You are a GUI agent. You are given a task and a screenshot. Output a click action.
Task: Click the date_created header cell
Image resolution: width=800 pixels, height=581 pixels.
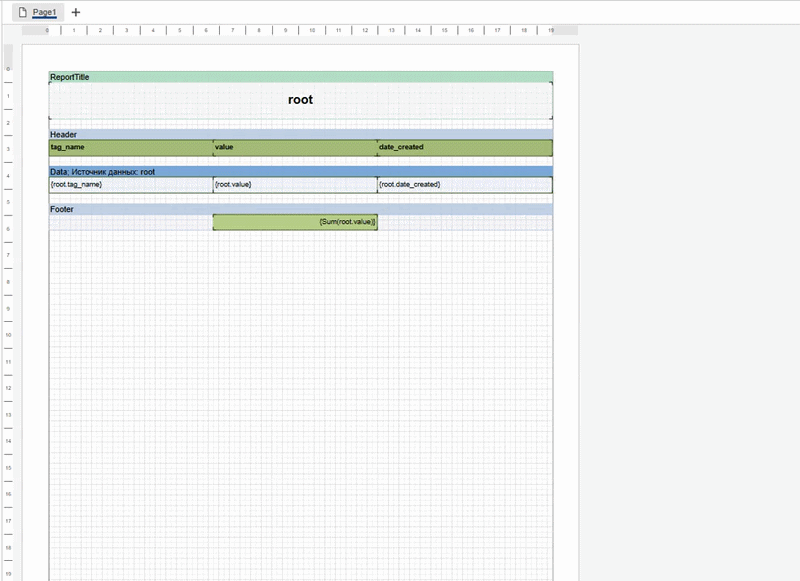[464, 148]
